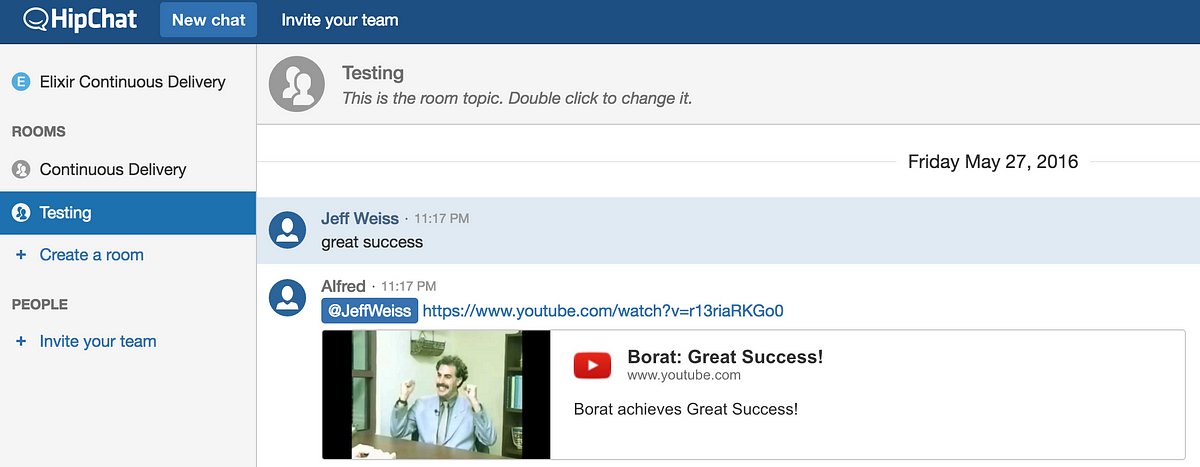Click the plus icon beside sidebar Invite your team

(x=21, y=342)
